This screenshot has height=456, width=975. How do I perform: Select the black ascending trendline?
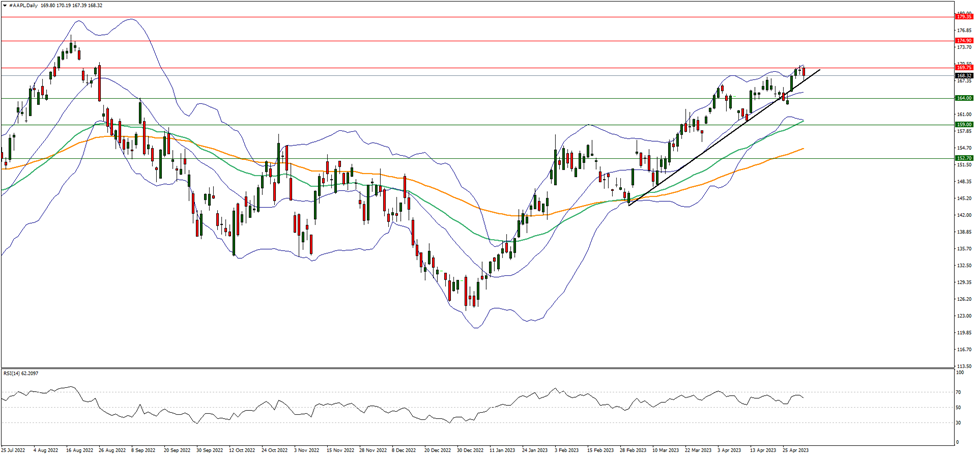pos(700,152)
